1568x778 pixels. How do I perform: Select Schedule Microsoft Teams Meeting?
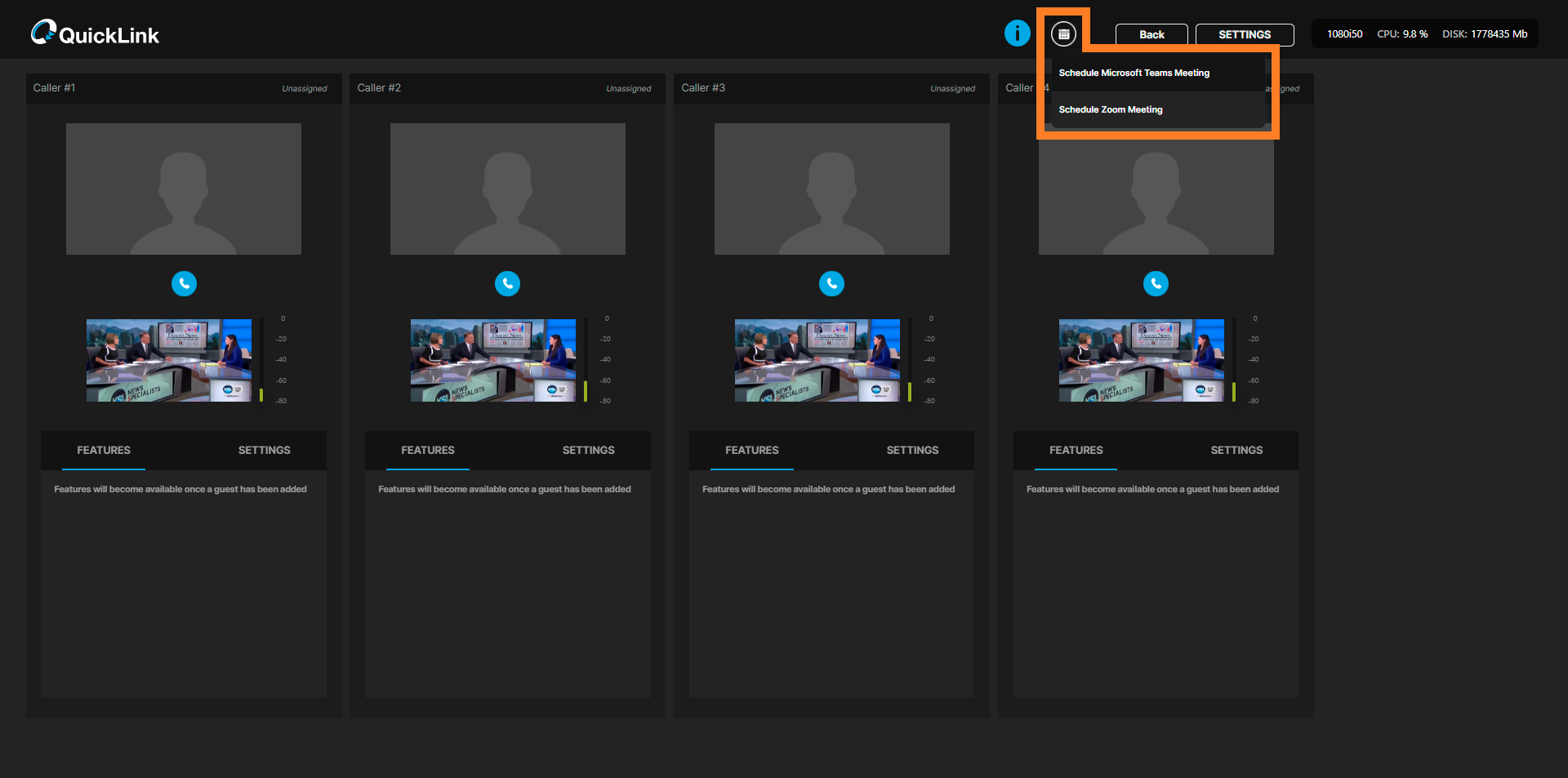click(1134, 73)
